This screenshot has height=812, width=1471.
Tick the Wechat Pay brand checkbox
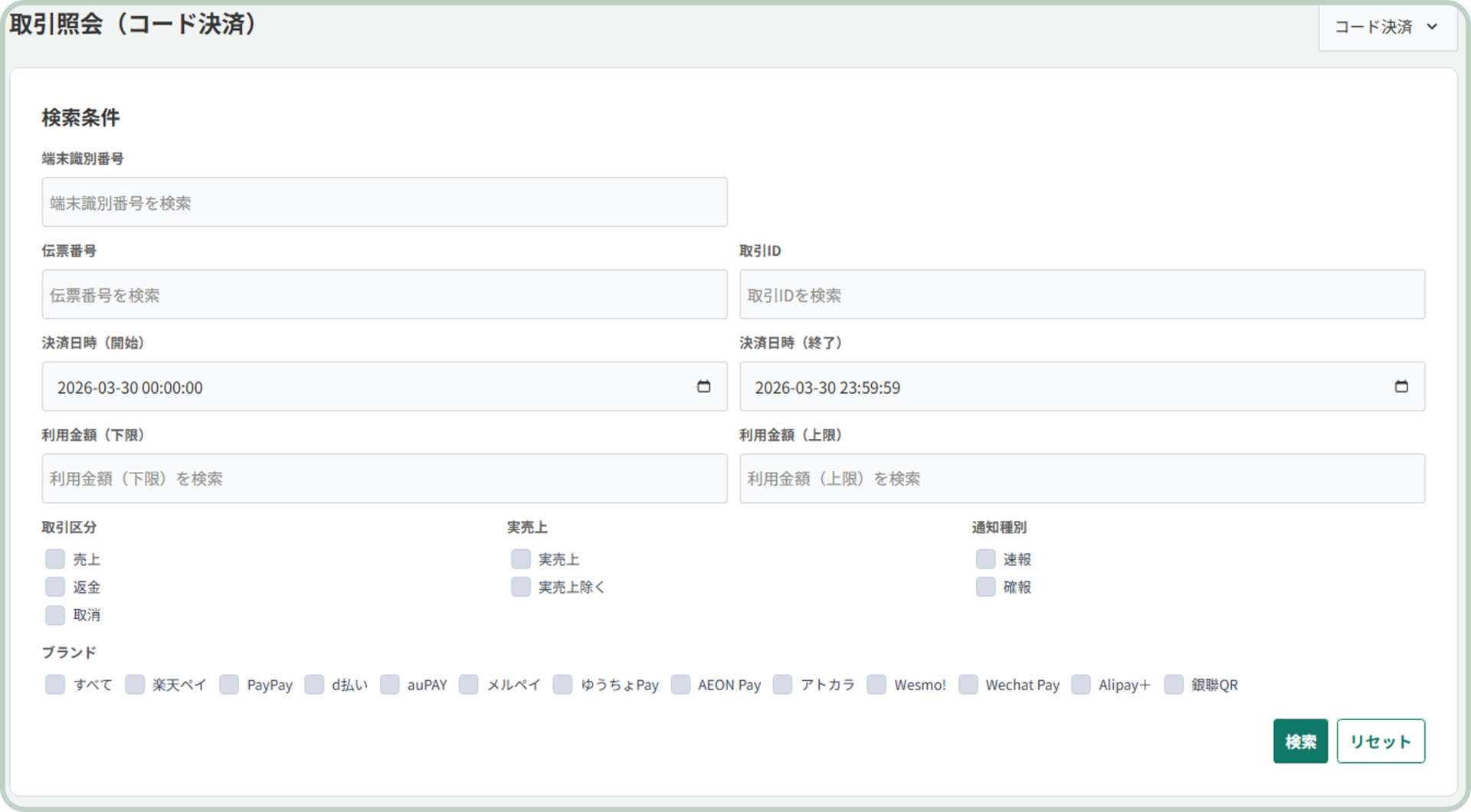968,685
